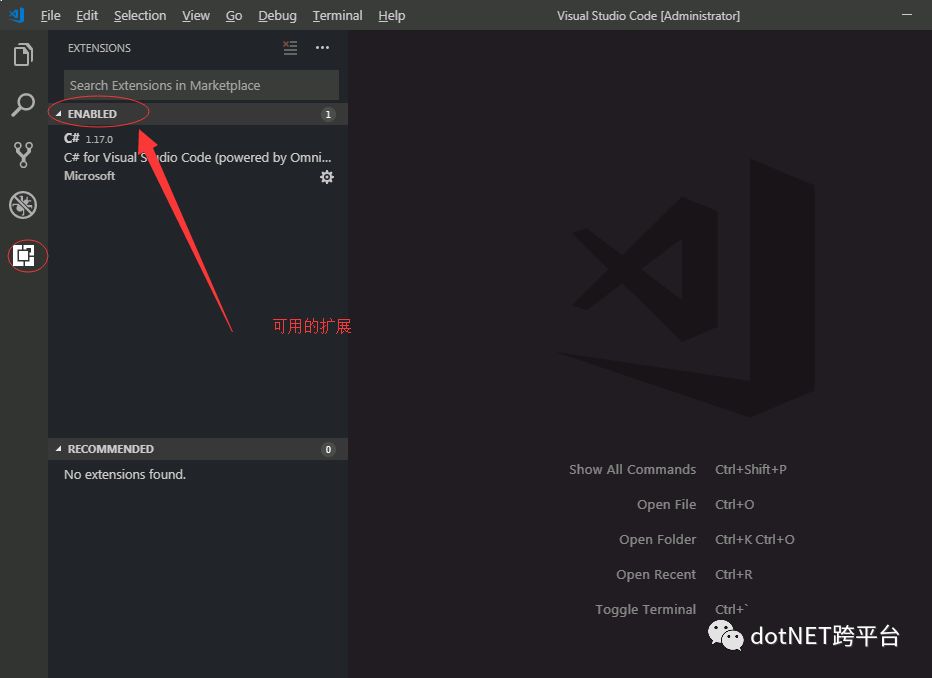Click the Open Recent shortcut hint
The height and width of the screenshot is (678, 932).
pos(684,575)
